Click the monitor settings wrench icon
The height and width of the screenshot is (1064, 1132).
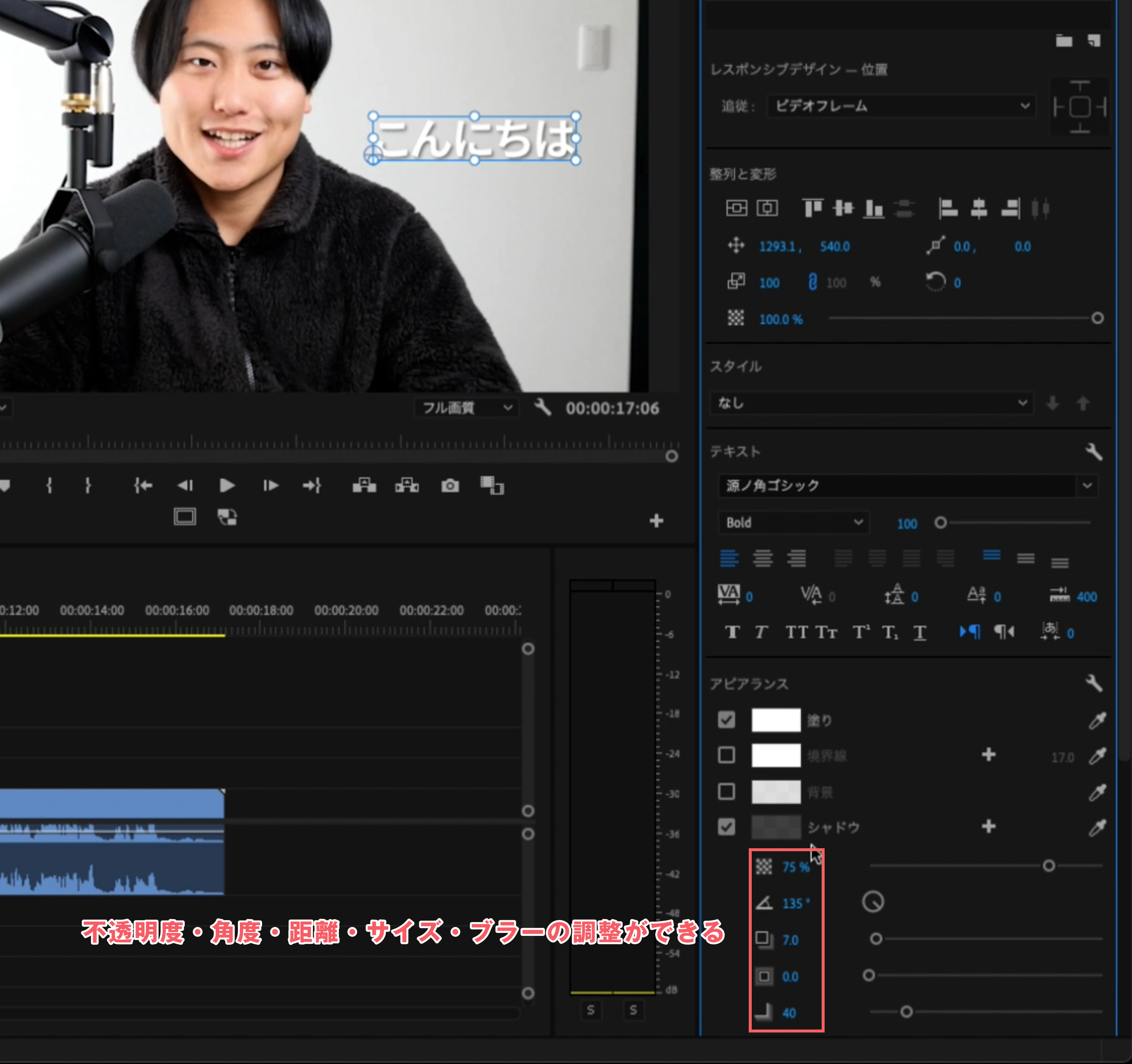click(542, 407)
